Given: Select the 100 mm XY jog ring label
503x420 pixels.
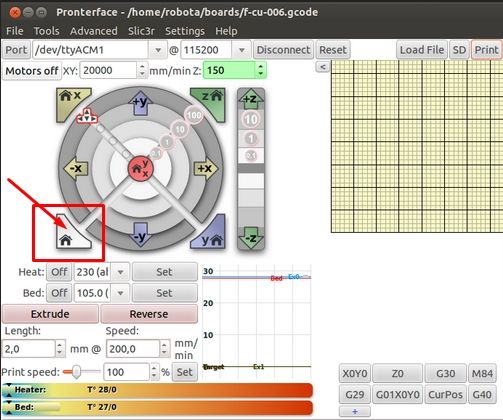Looking at the screenshot, I should click(x=194, y=115).
